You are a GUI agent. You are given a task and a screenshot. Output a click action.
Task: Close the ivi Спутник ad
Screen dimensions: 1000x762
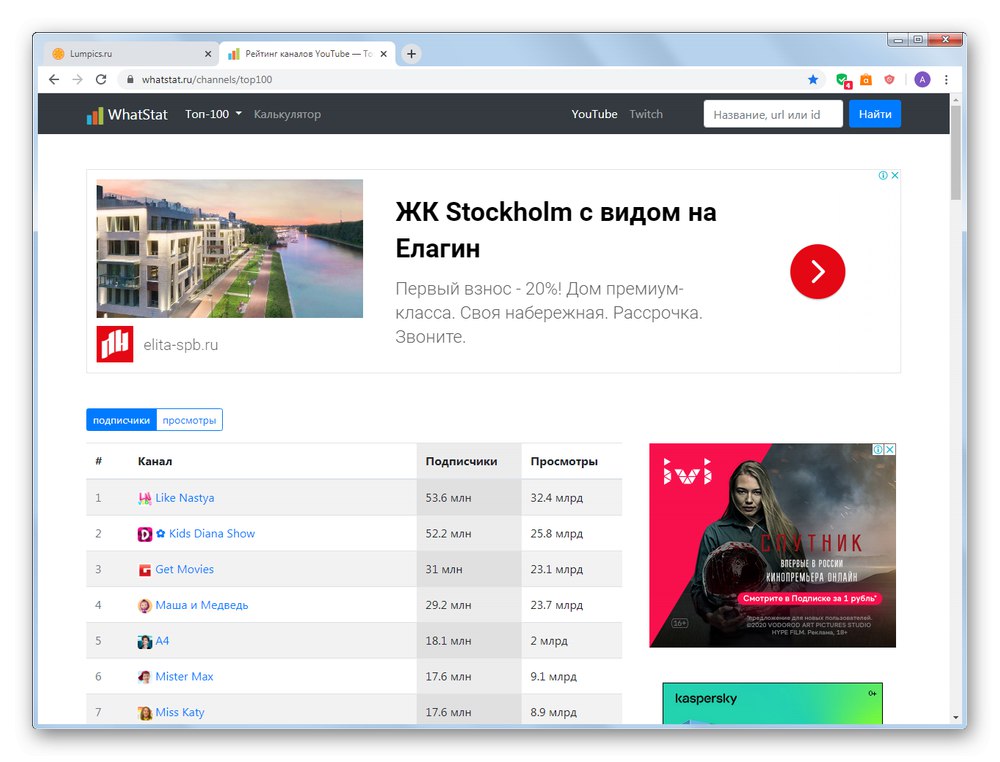890,450
